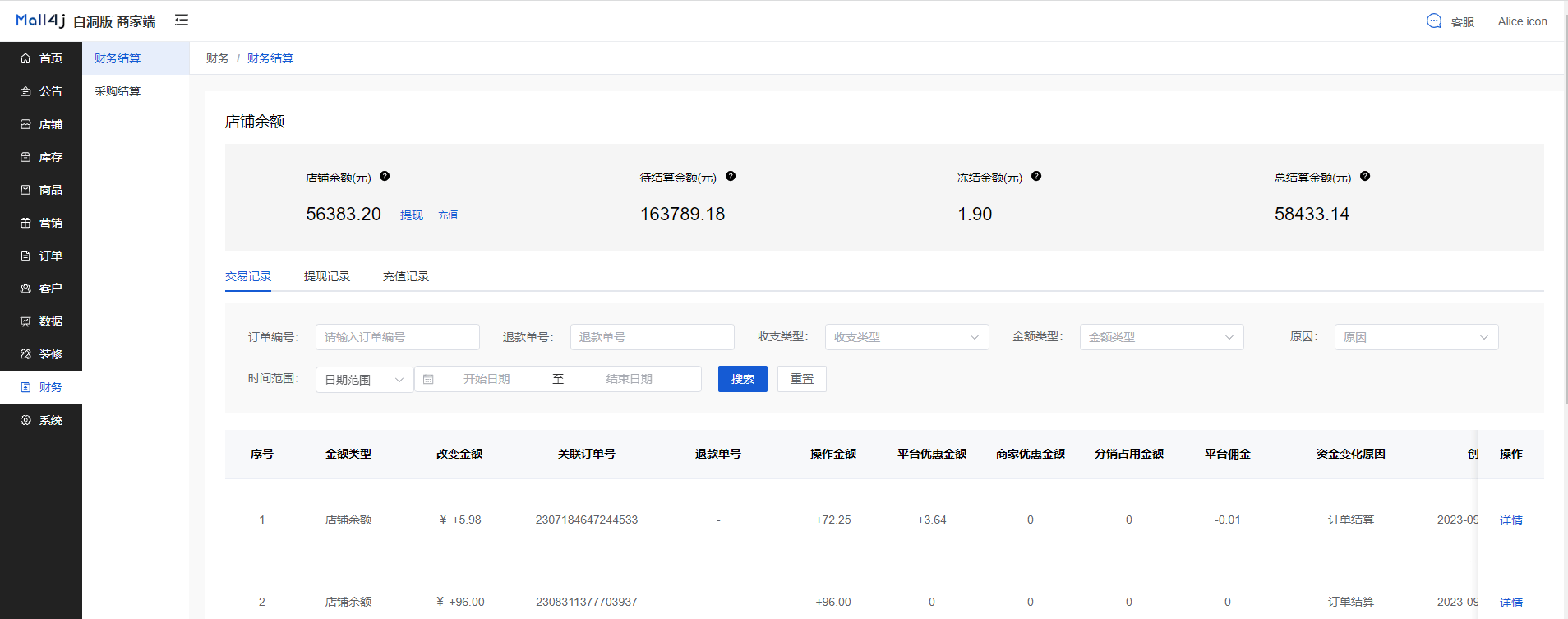Switch to the 充值记录 tab
The width and height of the screenshot is (1568, 619).
click(x=406, y=276)
